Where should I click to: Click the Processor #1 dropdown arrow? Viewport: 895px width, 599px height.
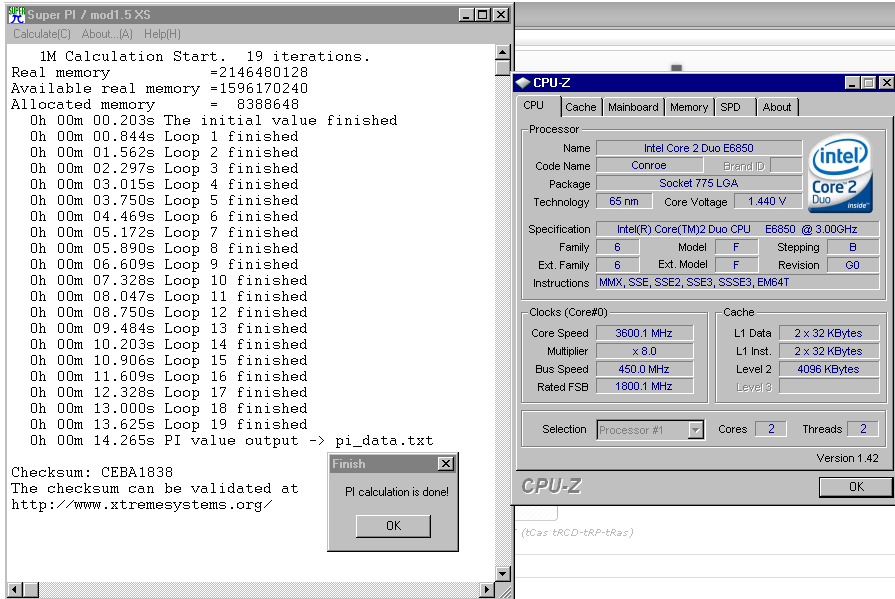(x=695, y=430)
